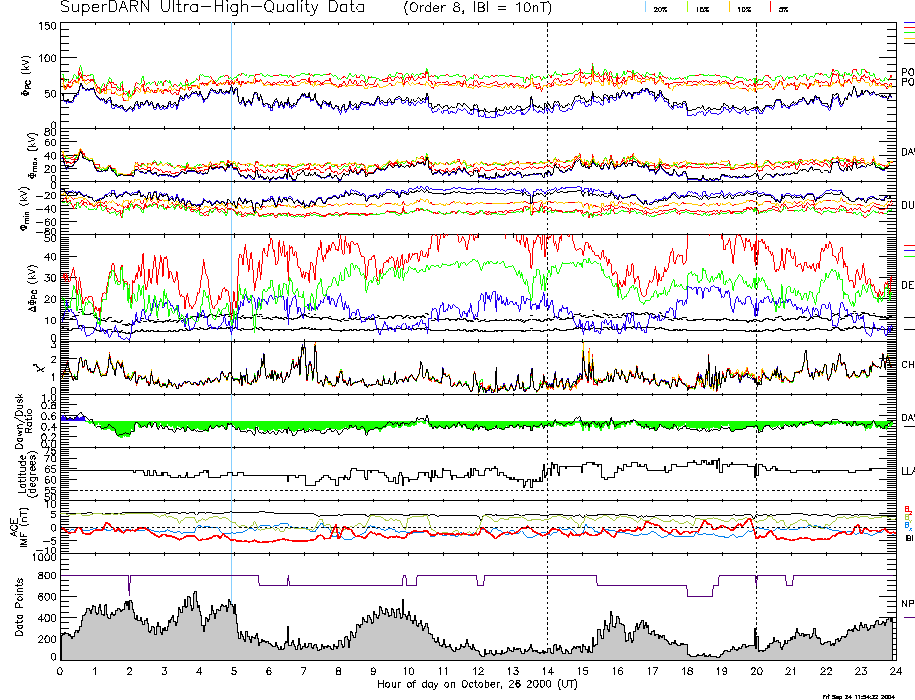This screenshot has width=915, height=700.
Task: Click the light blue 20% legend line
Action: click(x=645, y=7)
